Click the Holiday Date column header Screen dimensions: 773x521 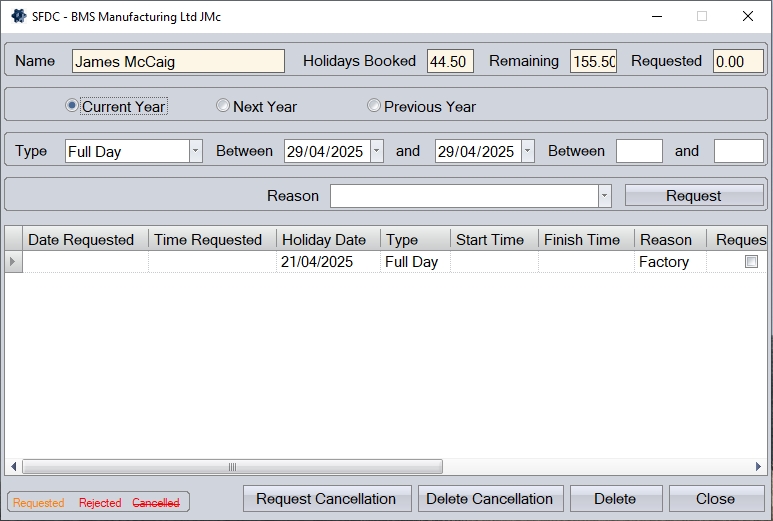(329, 240)
